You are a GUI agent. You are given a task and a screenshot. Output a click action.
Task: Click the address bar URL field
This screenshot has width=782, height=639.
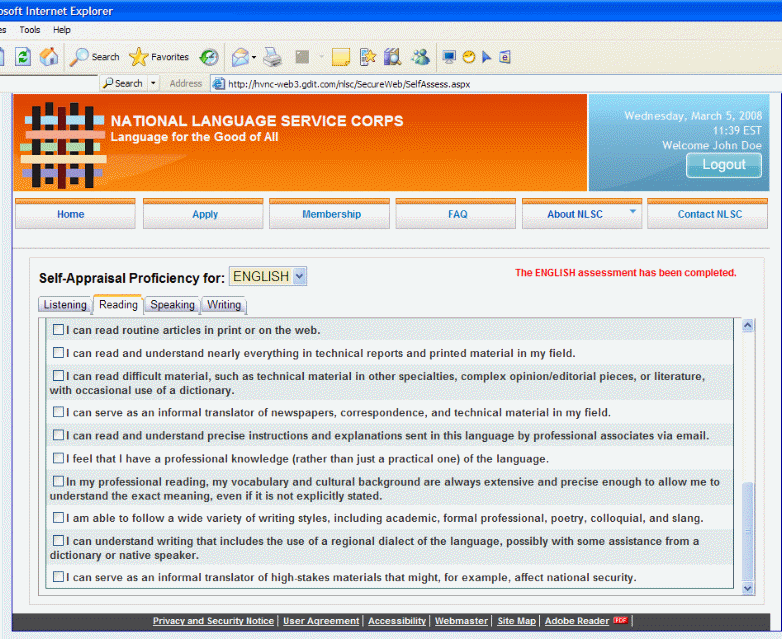click(496, 84)
